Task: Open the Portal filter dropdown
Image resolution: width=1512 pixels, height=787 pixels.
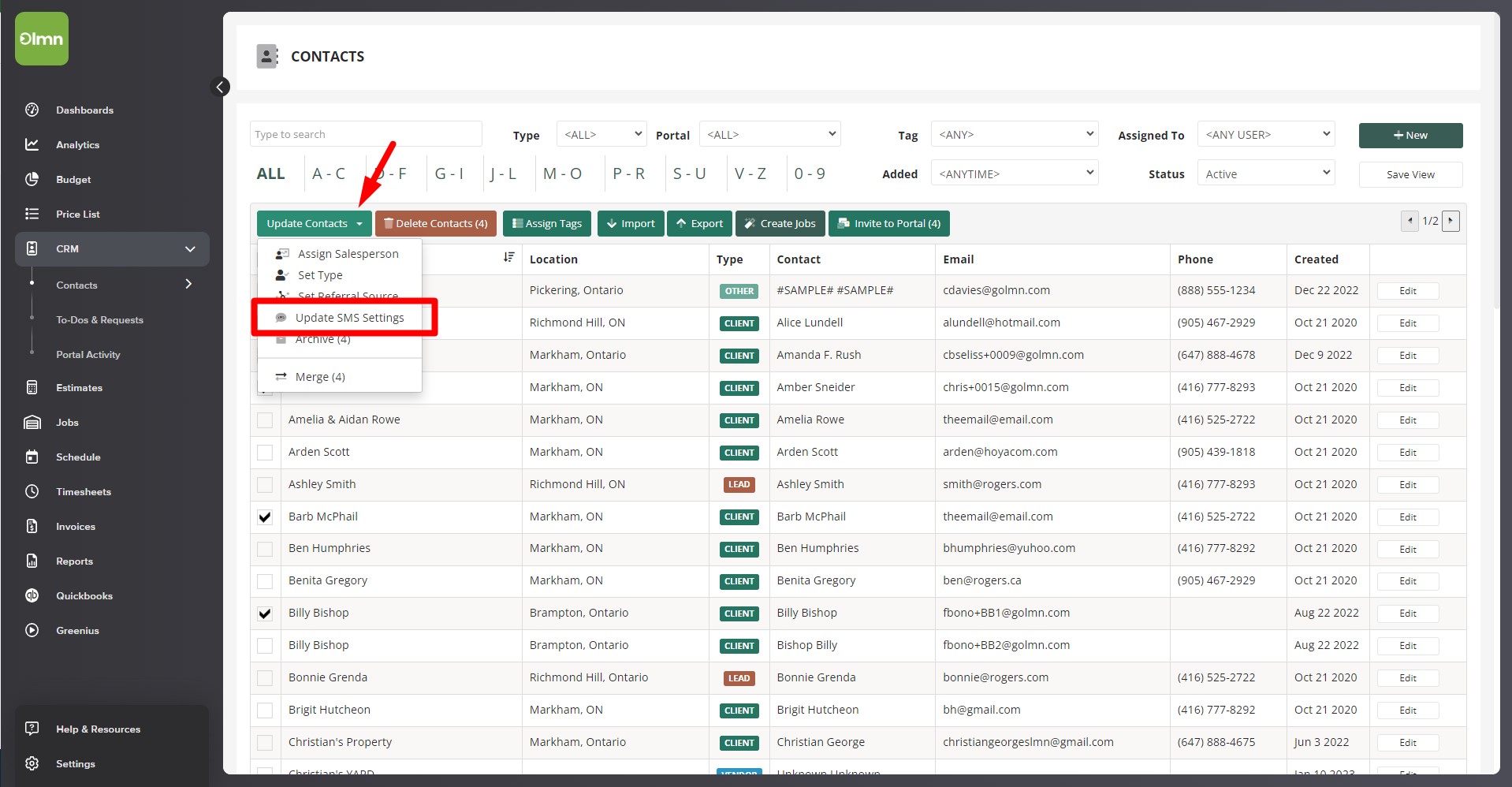Action: pos(769,134)
